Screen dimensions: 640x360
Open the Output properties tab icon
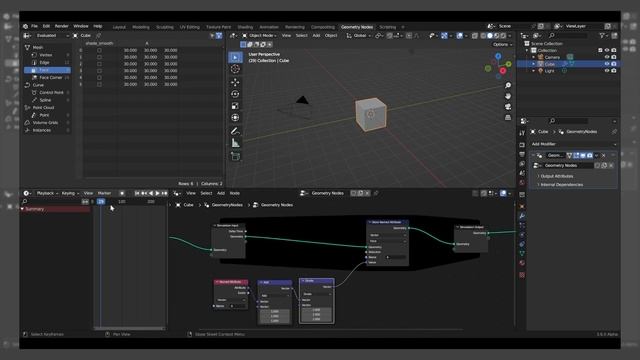pos(522,154)
